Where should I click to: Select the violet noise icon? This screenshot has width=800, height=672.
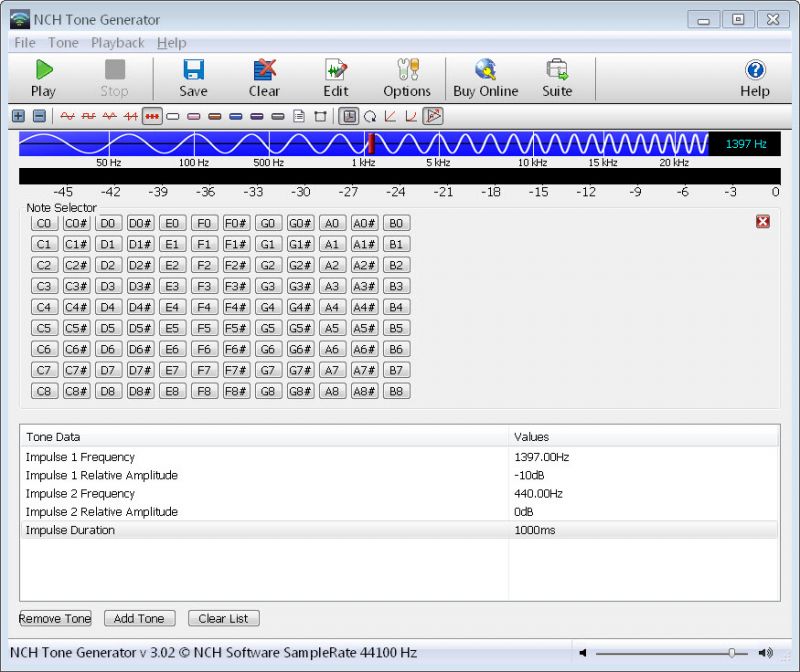(257, 116)
